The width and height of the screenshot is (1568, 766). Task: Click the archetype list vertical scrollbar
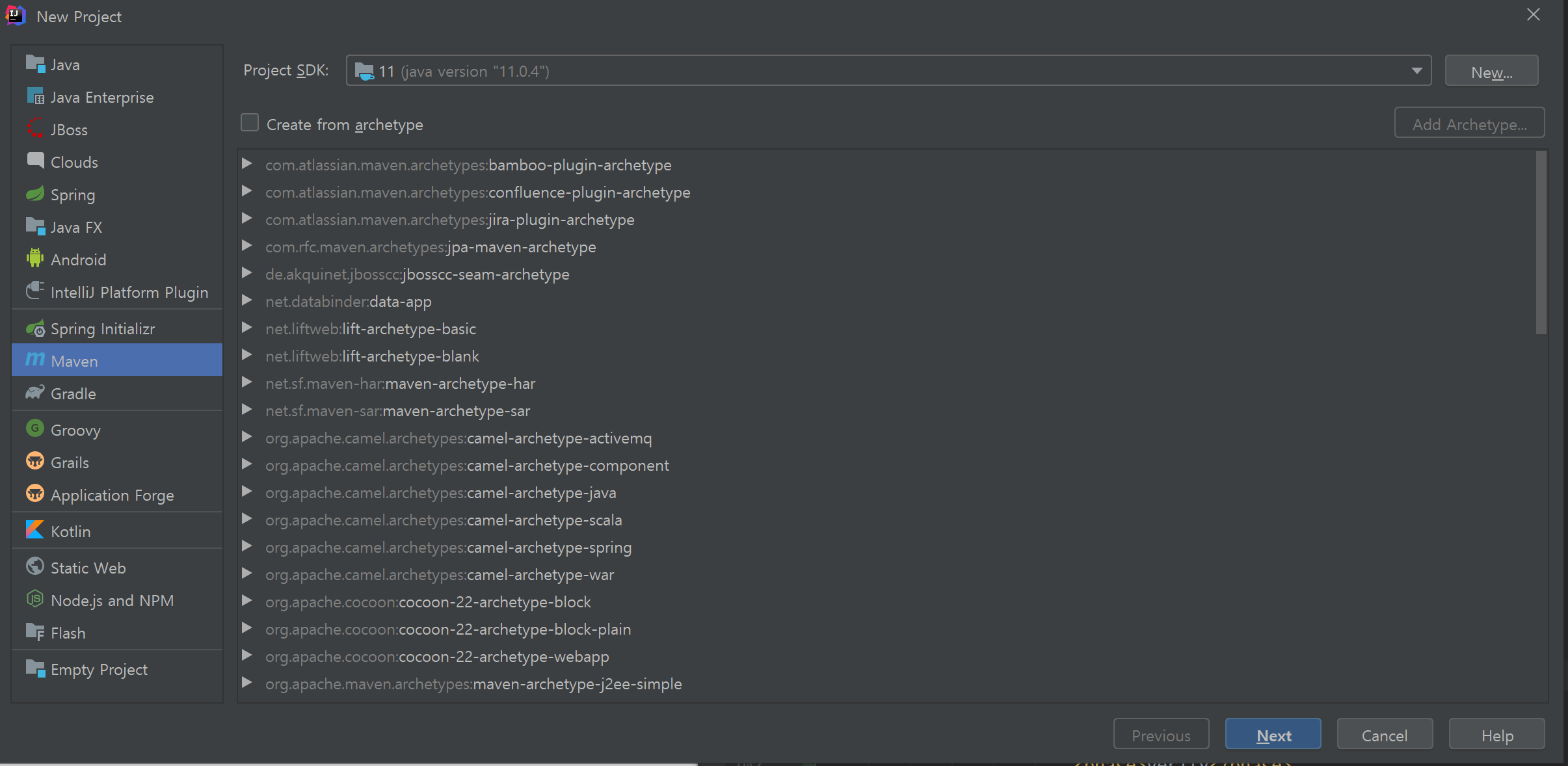point(1540,244)
